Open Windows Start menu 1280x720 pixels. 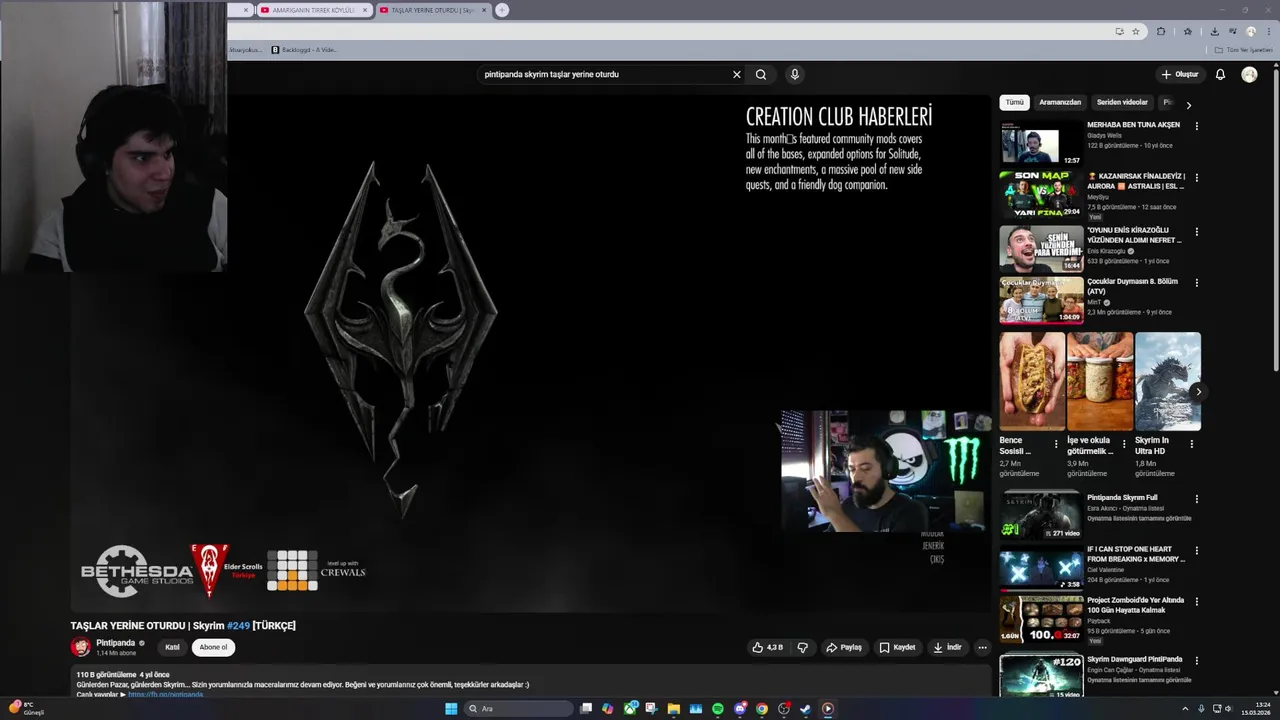451,709
